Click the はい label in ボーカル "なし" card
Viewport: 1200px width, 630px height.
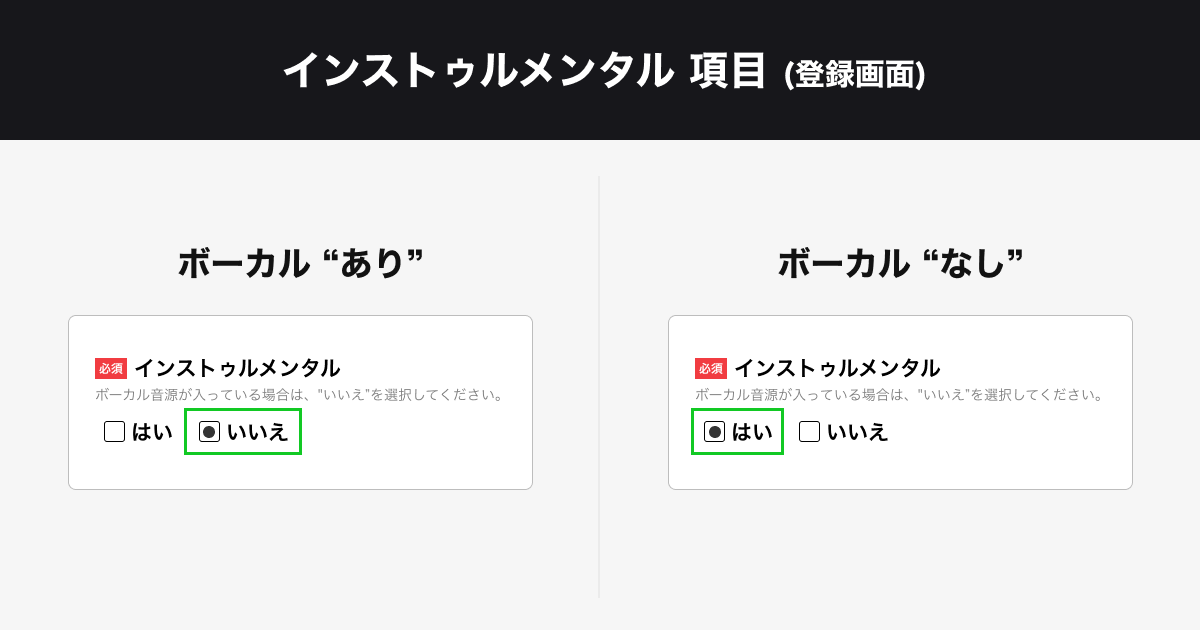click(x=752, y=432)
